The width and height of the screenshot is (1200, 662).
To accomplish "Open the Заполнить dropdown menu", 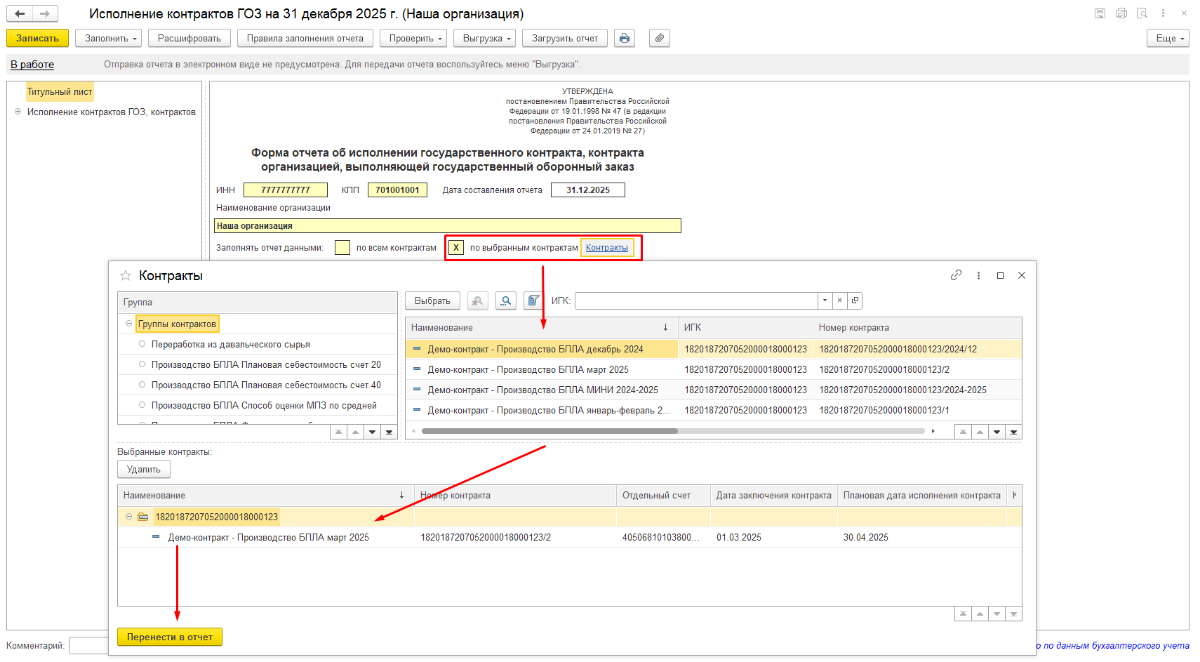I will 108,38.
